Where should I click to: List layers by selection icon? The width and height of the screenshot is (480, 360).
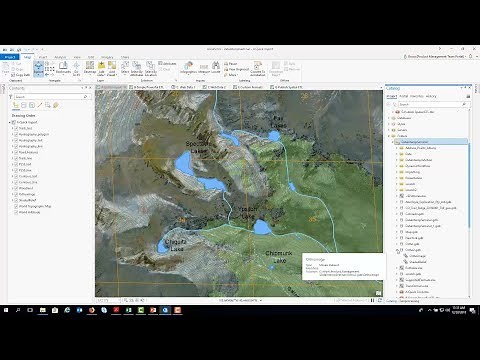[x=32, y=105]
